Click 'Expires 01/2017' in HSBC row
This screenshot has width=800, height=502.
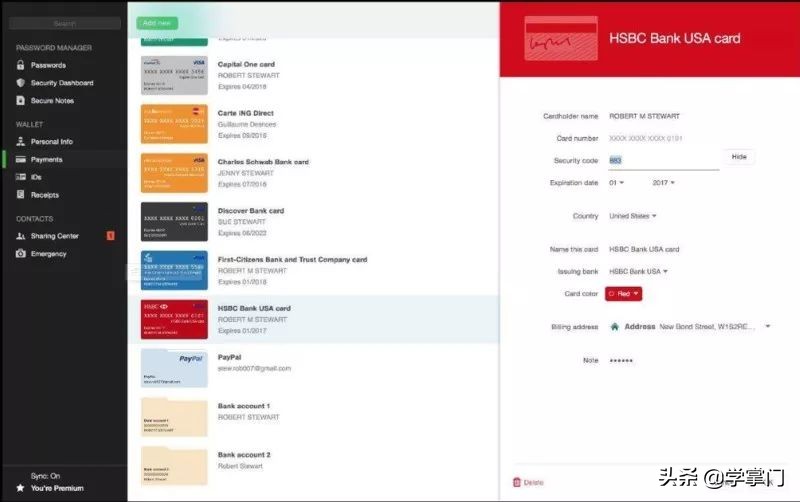click(242, 331)
